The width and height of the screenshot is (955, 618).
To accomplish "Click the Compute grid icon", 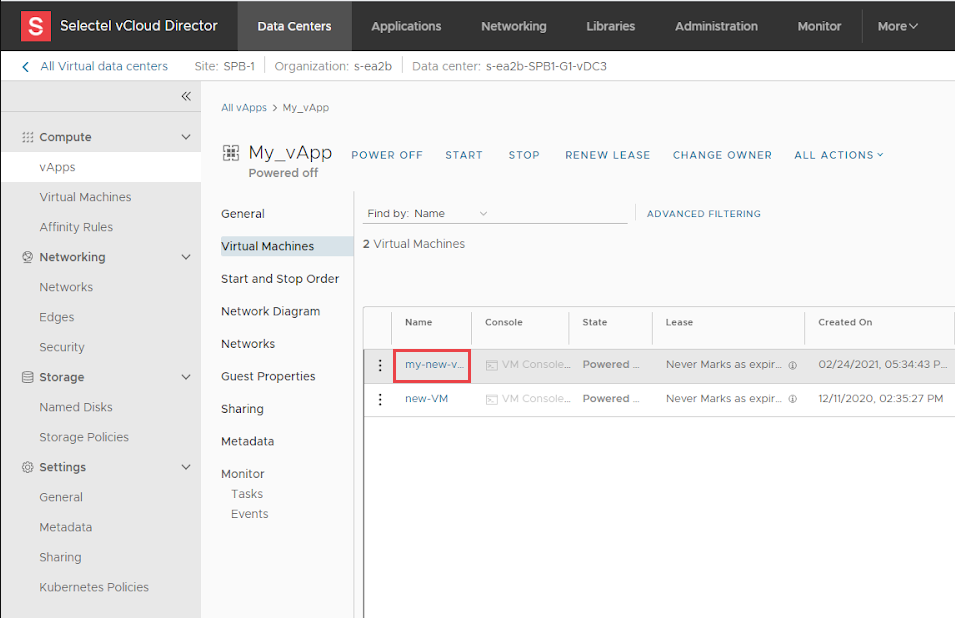I will point(27,137).
